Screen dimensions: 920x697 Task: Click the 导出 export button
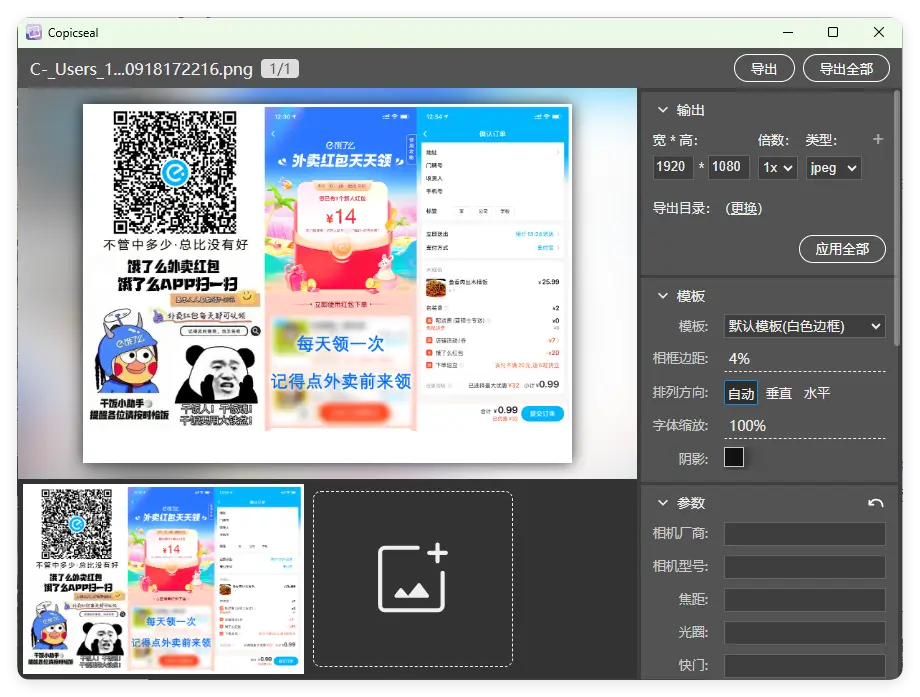[764, 68]
